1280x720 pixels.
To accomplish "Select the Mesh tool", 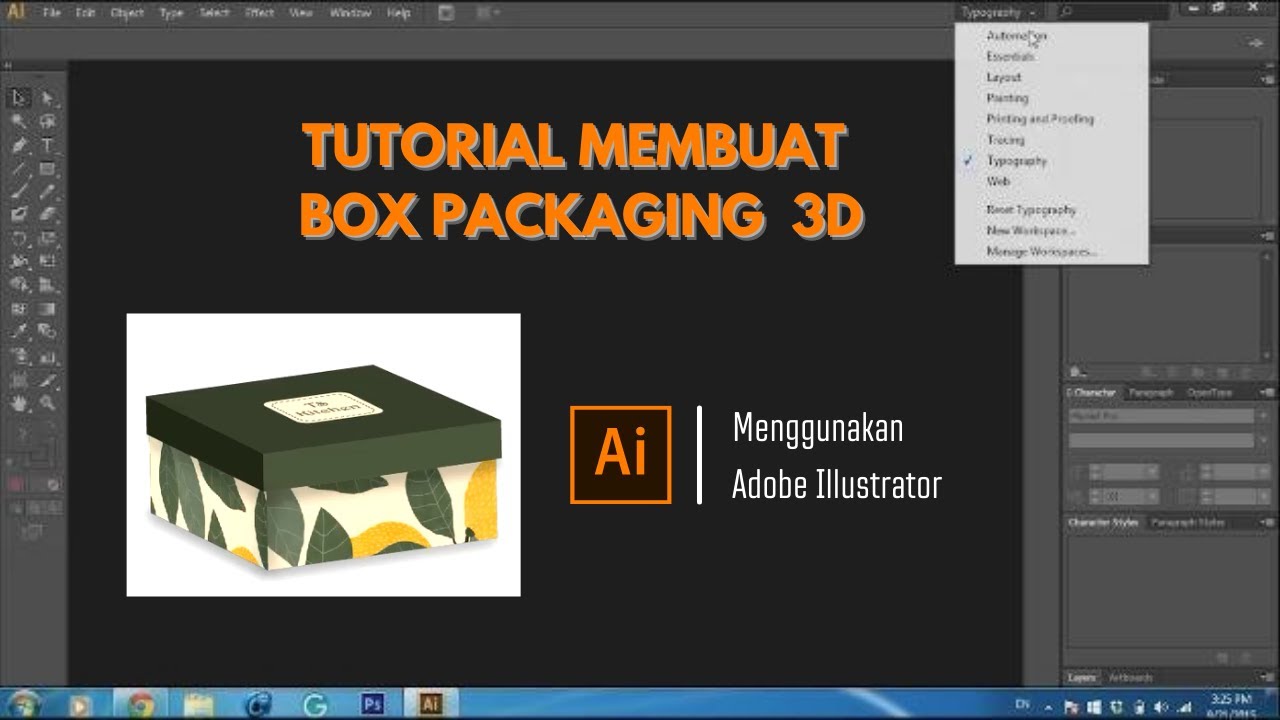I will [x=19, y=309].
